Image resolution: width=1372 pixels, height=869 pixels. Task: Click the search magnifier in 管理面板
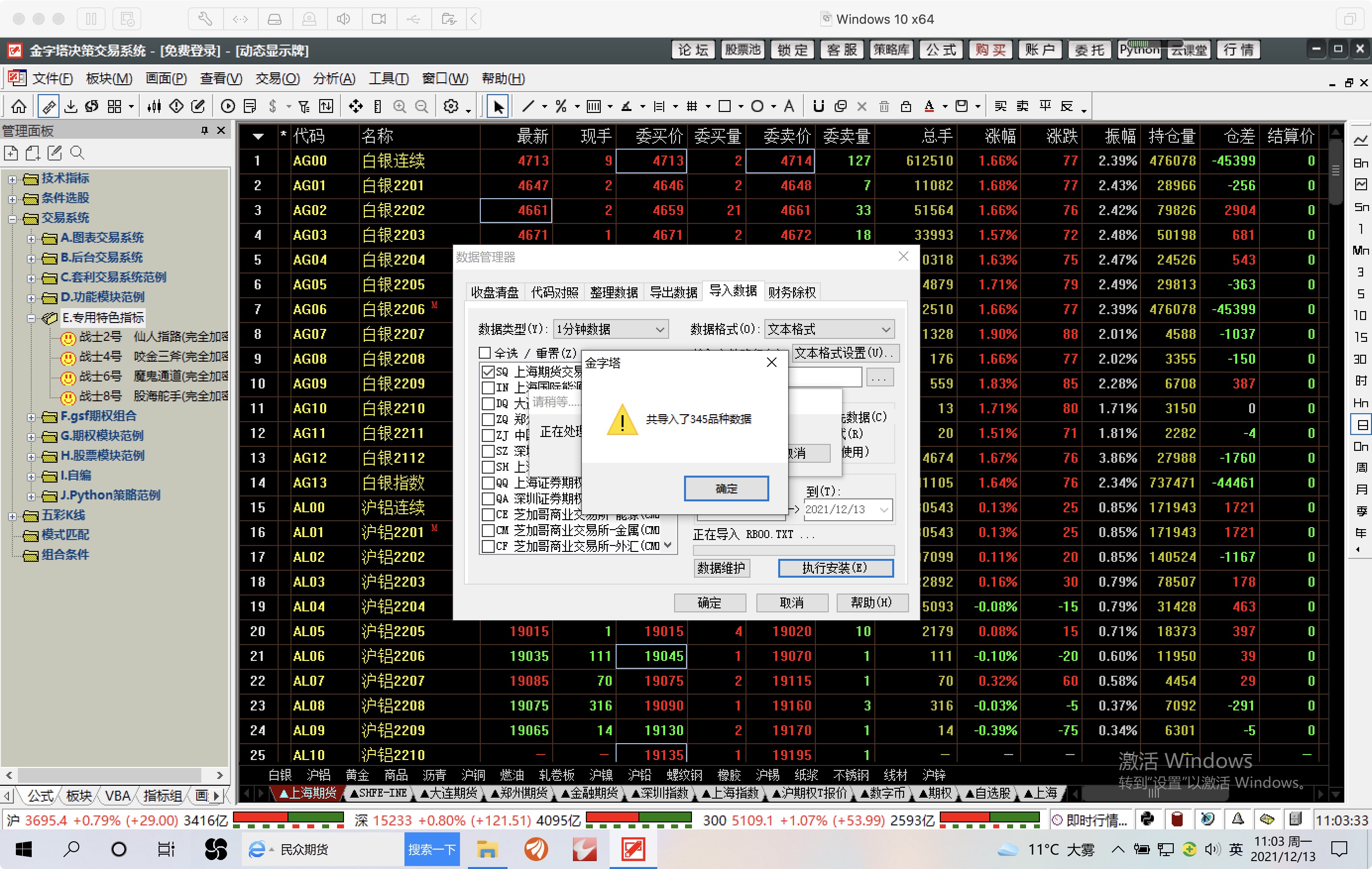(x=77, y=153)
